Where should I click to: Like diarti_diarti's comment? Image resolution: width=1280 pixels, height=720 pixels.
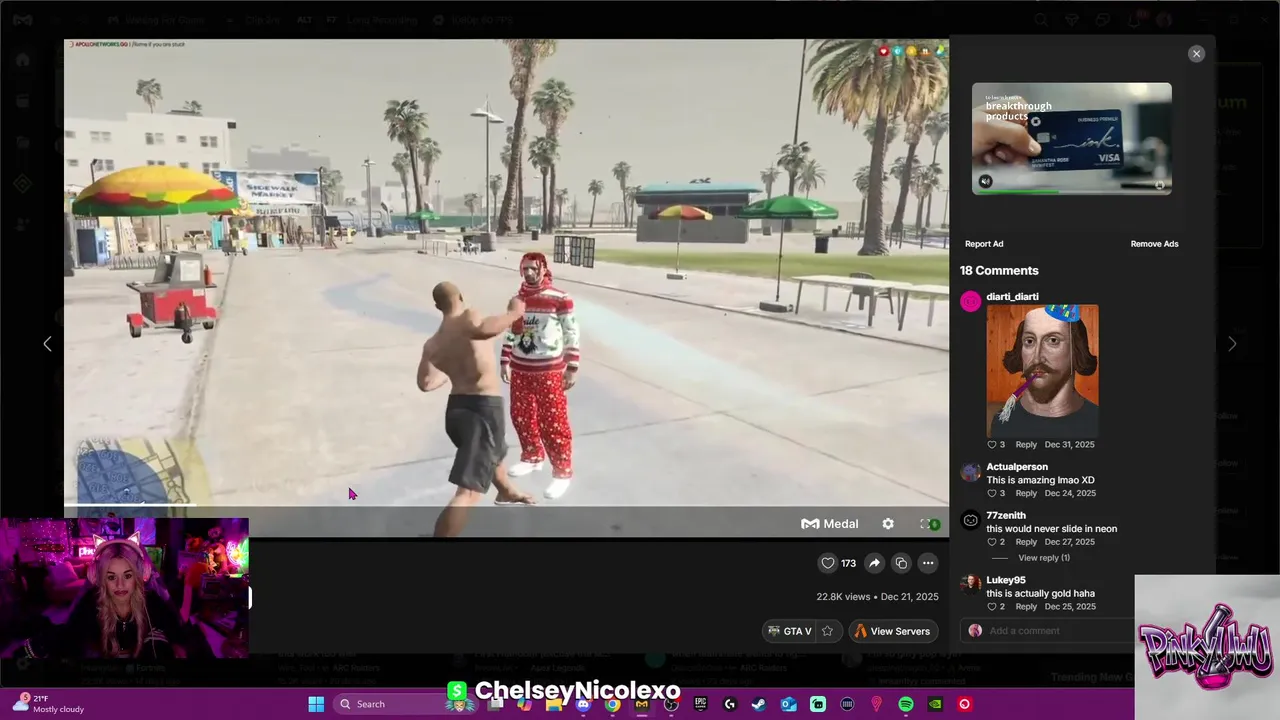tap(993, 445)
